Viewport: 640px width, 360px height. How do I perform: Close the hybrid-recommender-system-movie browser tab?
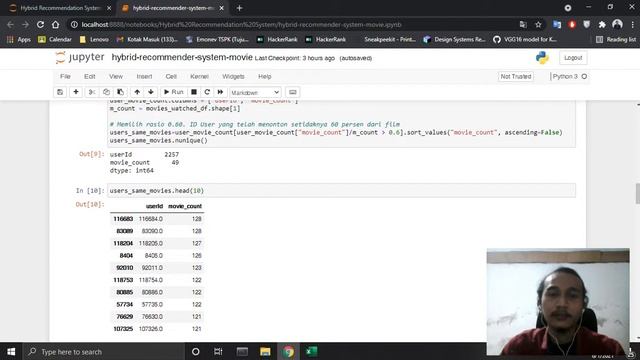[222, 8]
